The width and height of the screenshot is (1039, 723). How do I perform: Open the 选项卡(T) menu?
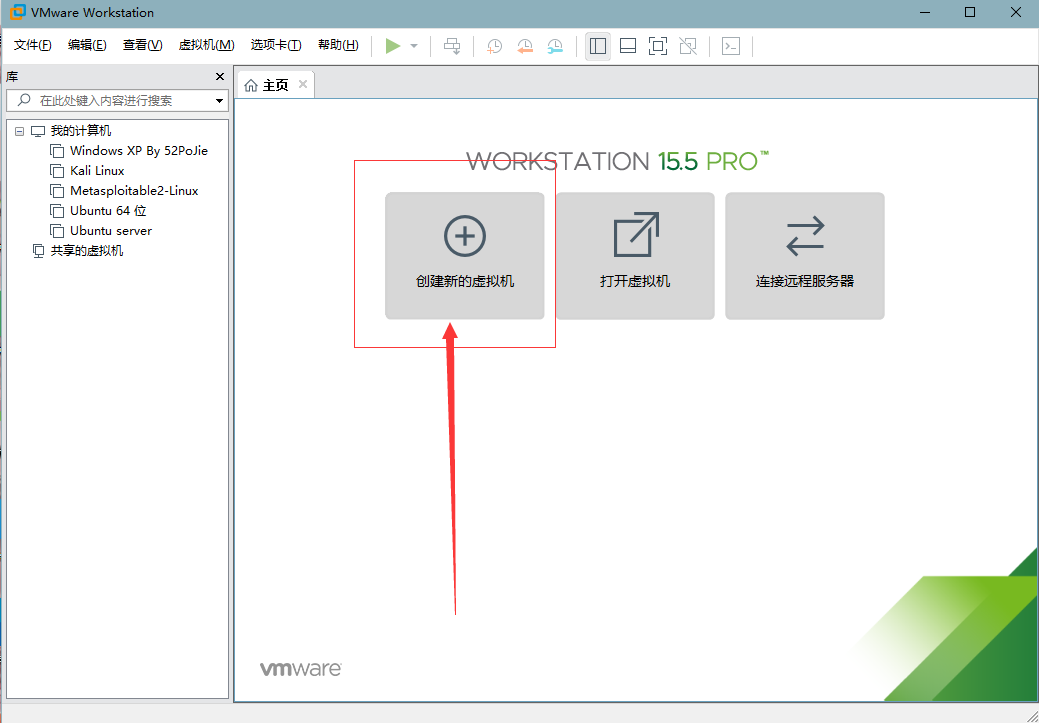point(276,45)
